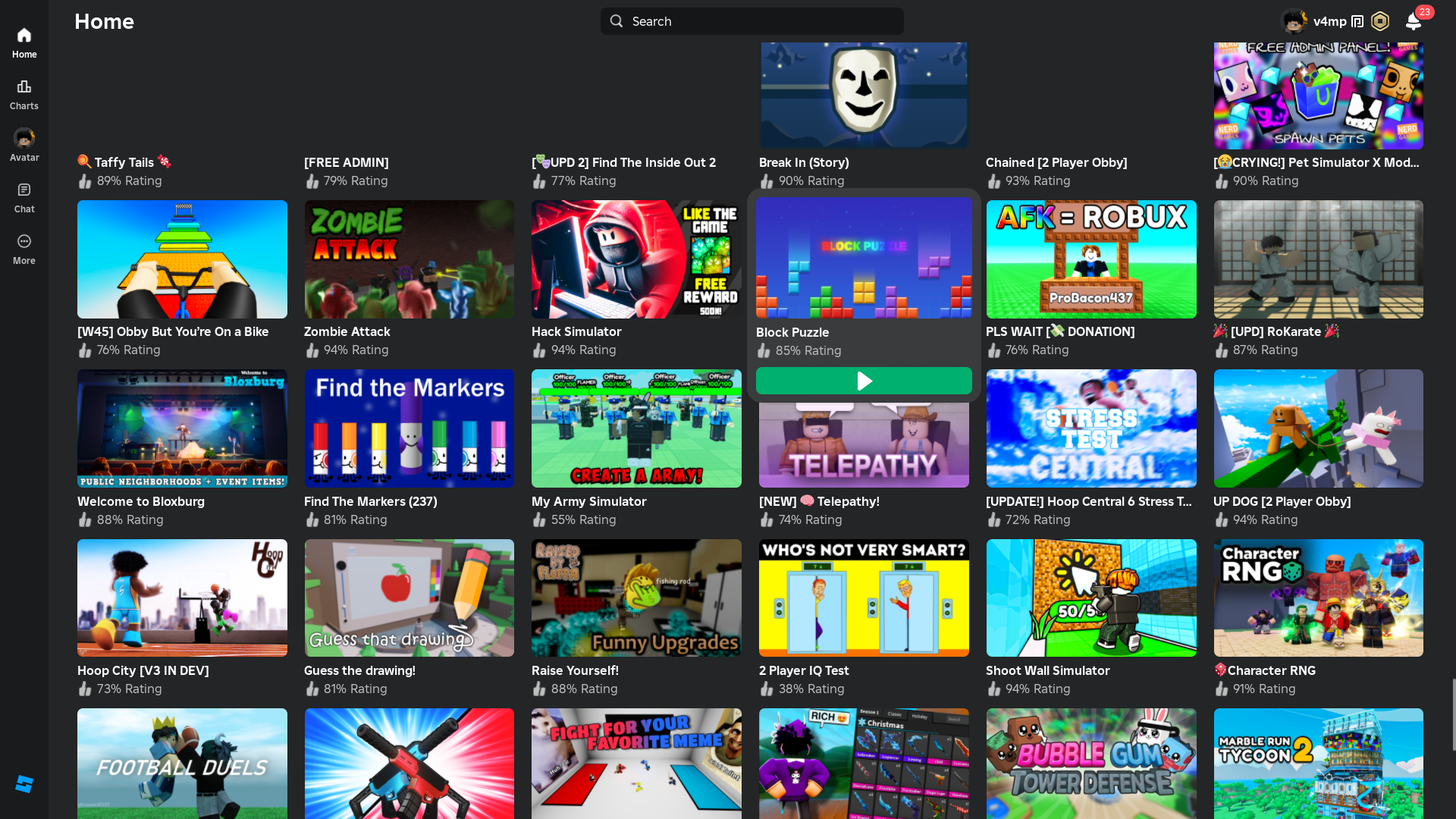
Task: Click the Robux hexagon icon
Action: (x=1380, y=21)
